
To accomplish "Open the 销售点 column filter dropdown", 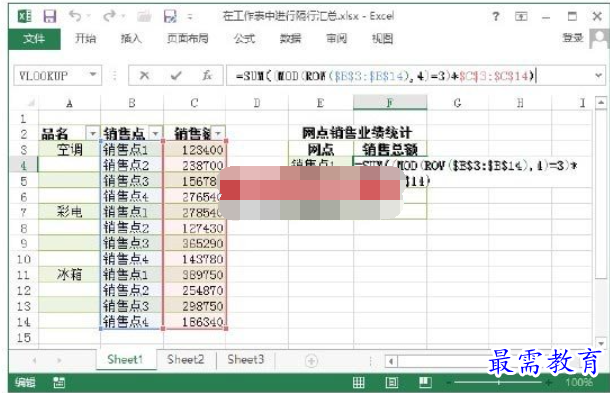I will tap(156, 134).
